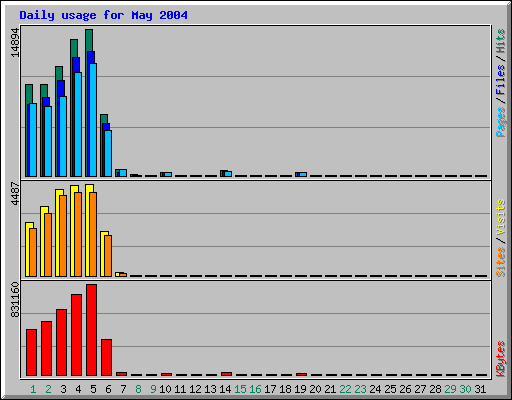
Task: Click day 6 on the x-axis
Action: click(108, 389)
